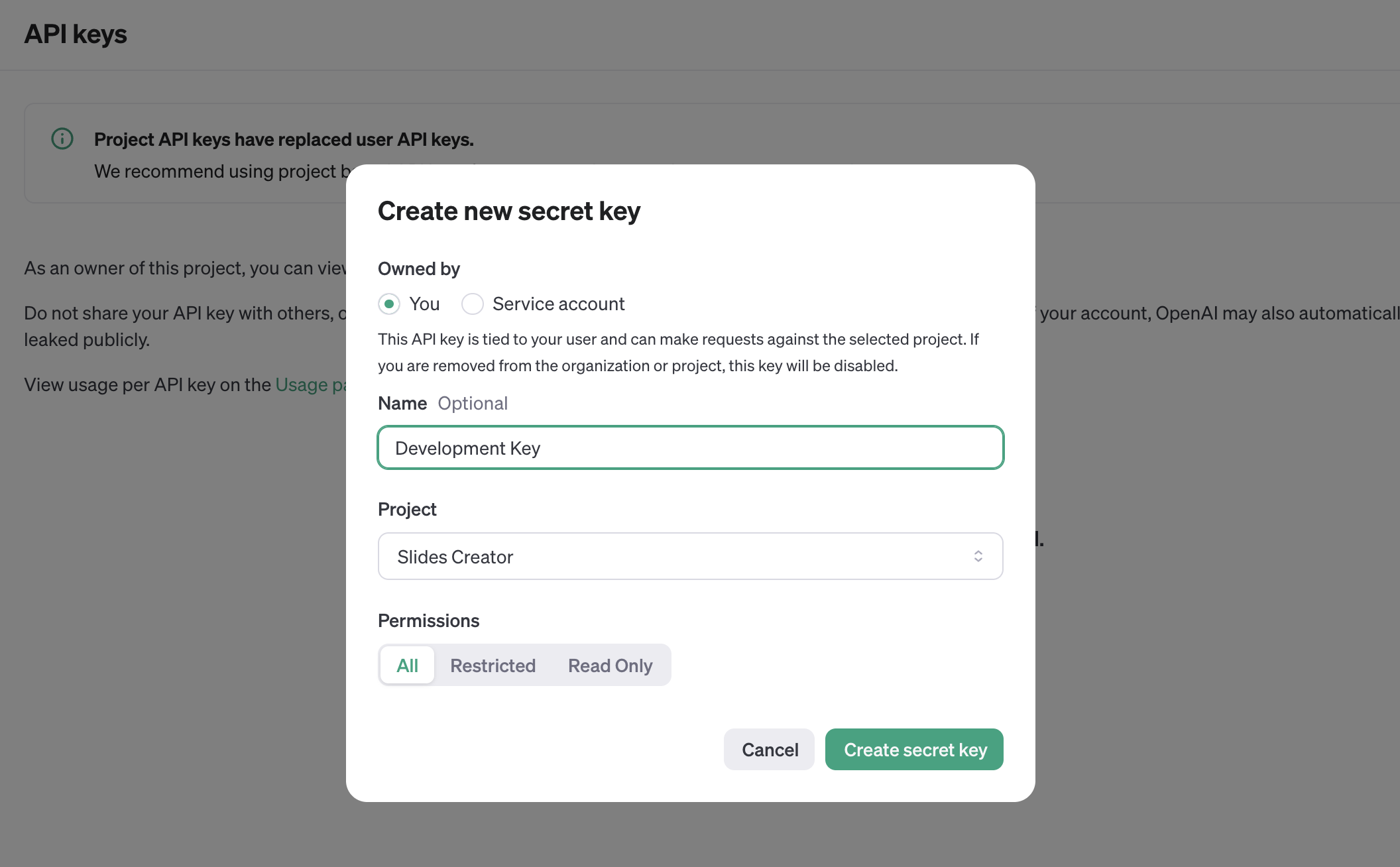
Task: Click the 'Create secret key' button
Action: point(914,750)
